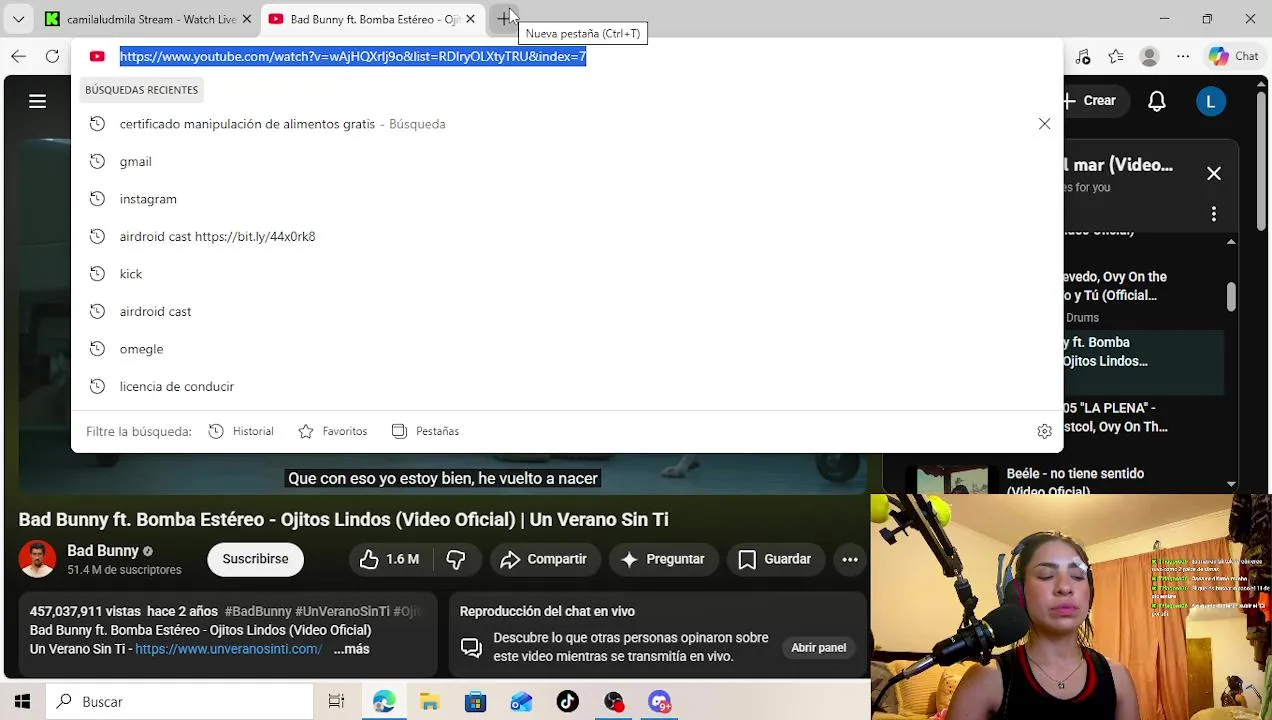Image resolution: width=1272 pixels, height=720 pixels.
Task: Select the Bad Bunny ft. Bomba Estéreo tab
Action: tap(373, 19)
